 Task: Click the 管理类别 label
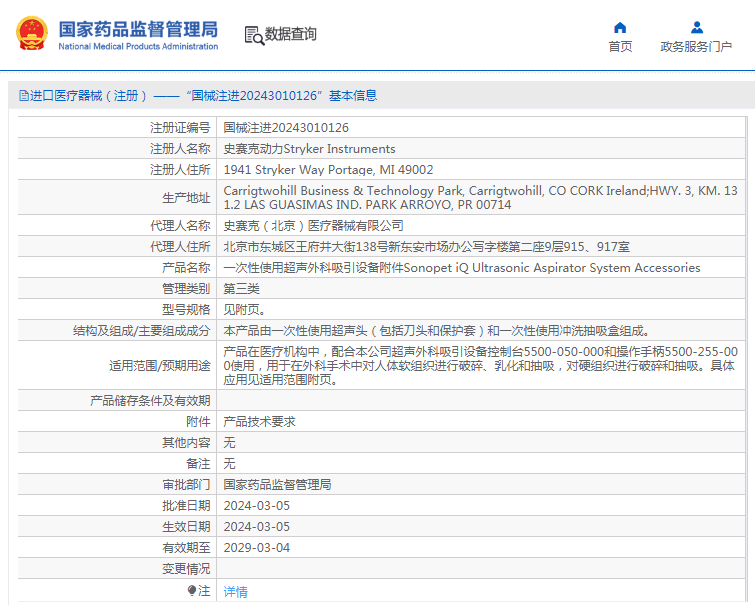(x=186, y=289)
